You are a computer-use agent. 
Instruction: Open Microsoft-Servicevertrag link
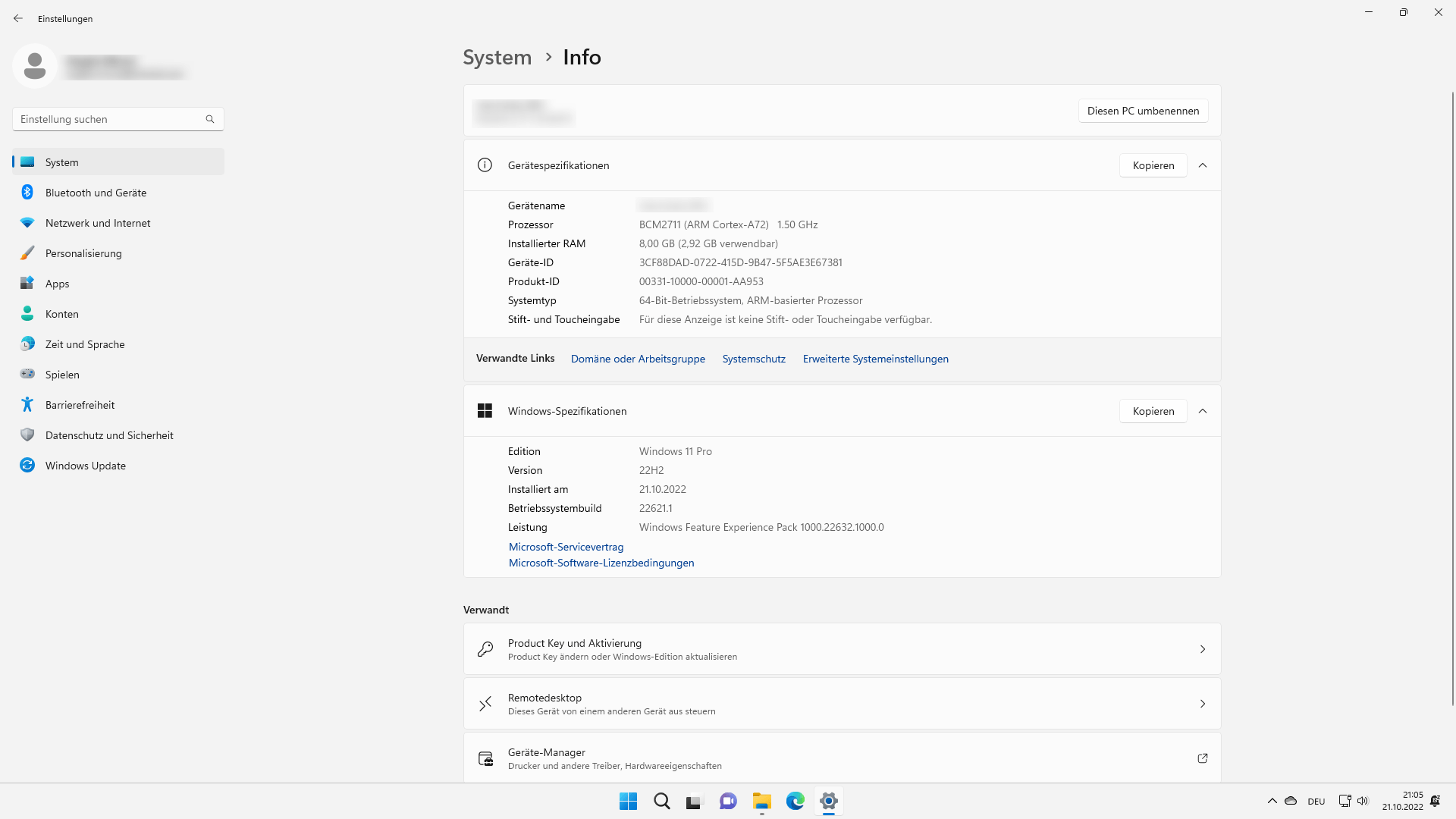coord(566,547)
